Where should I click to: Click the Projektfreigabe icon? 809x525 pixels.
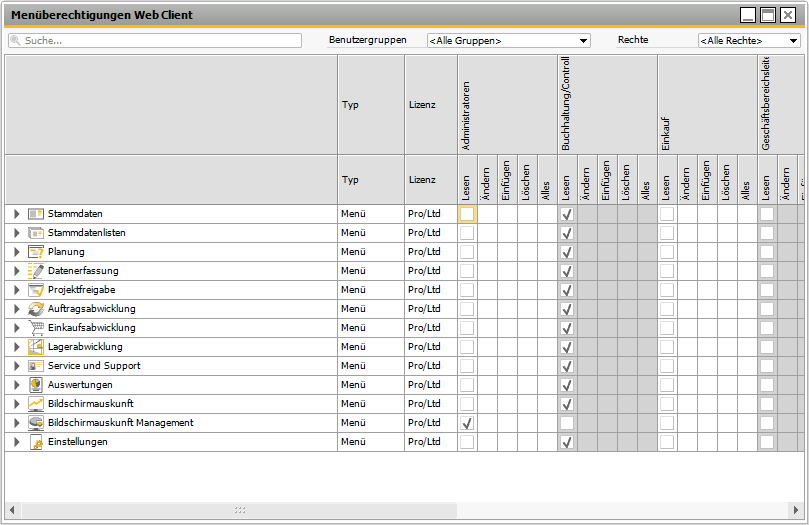36,290
